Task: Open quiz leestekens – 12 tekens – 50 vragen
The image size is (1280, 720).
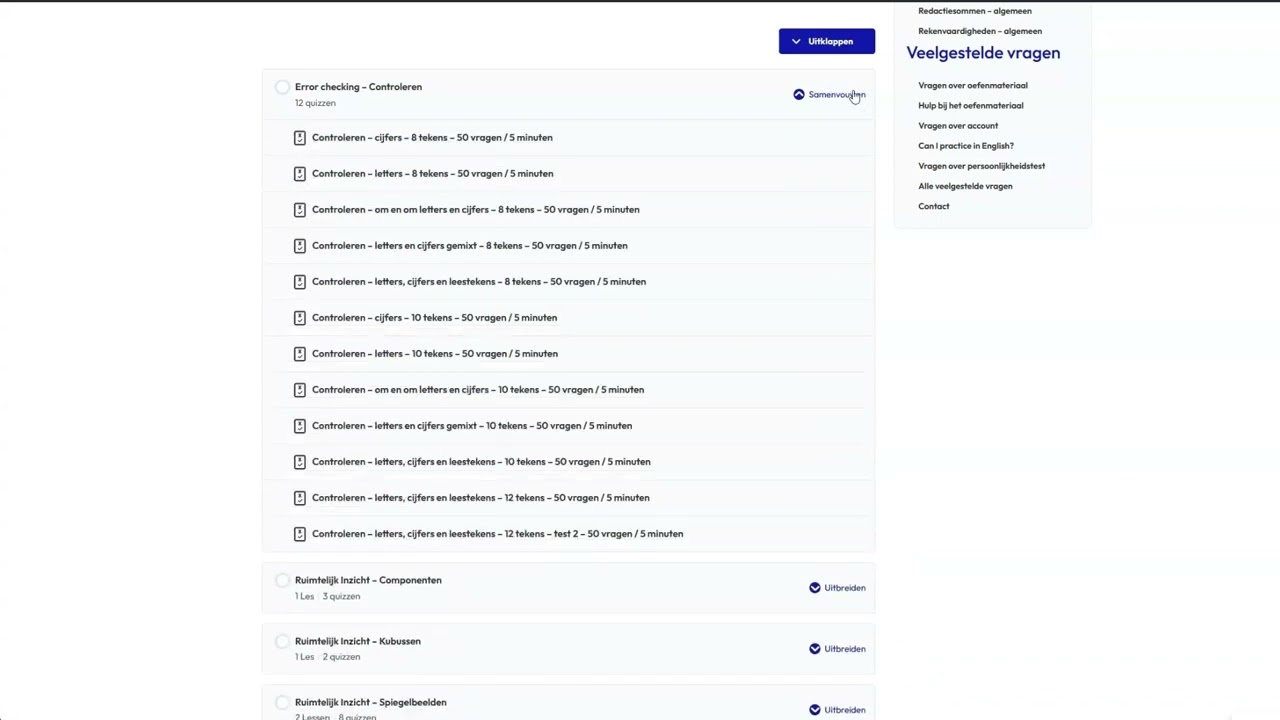Action: 481,498
